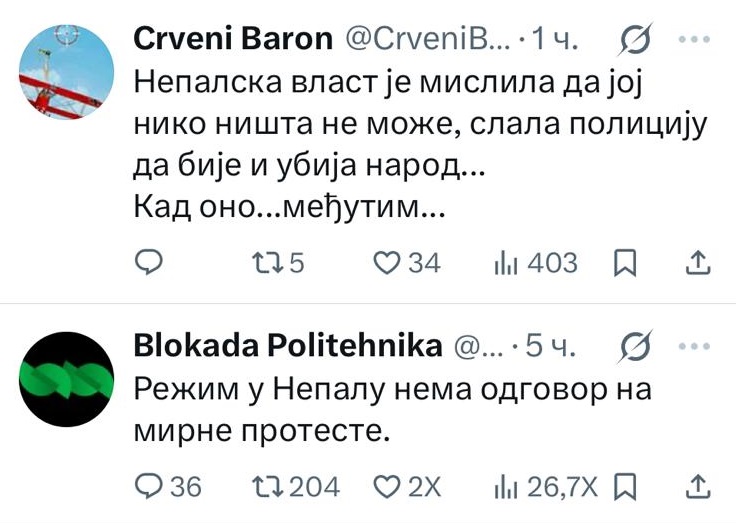
Task: Reply to Crveni Baron's tweet
Action: 148,262
